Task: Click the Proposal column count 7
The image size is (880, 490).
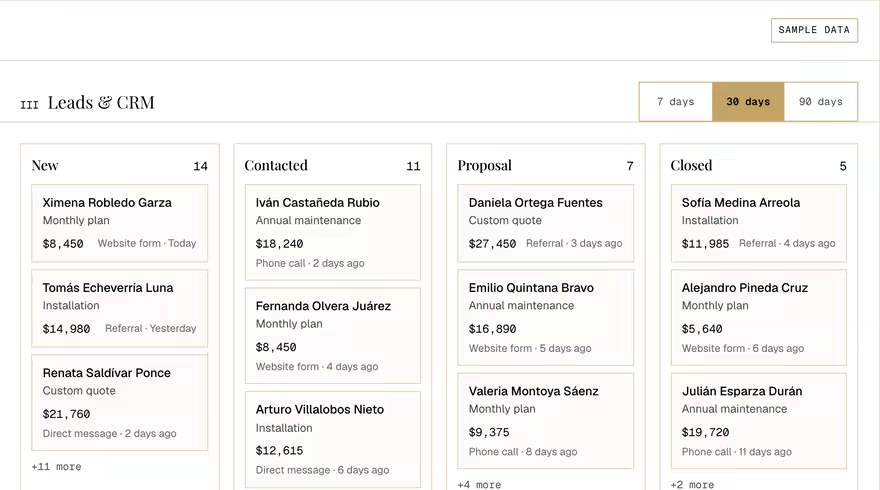Action: (x=630, y=166)
